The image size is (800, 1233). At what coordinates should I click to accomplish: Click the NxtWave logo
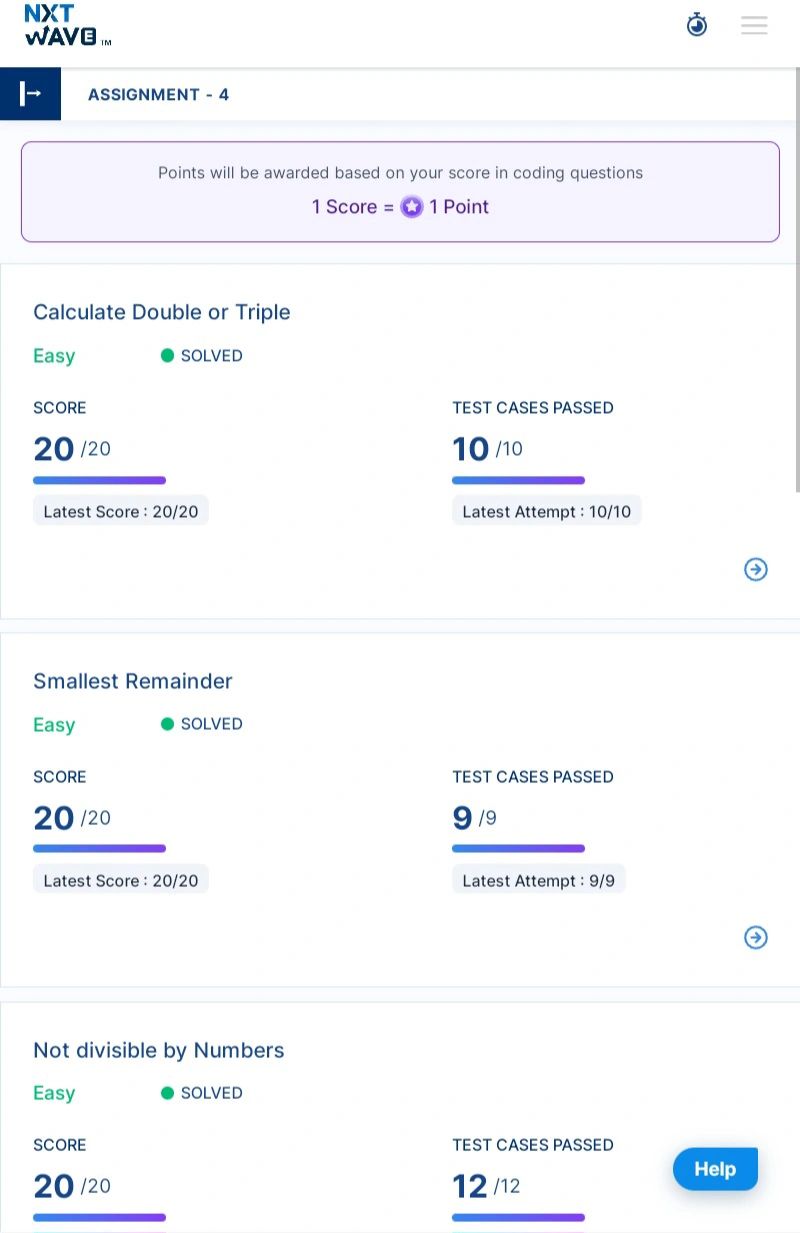click(66, 26)
